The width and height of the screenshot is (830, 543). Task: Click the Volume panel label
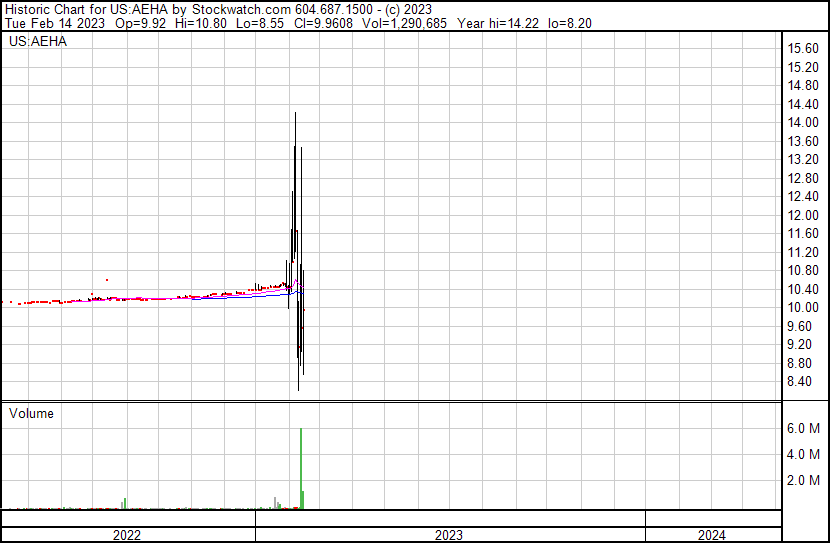(32, 413)
